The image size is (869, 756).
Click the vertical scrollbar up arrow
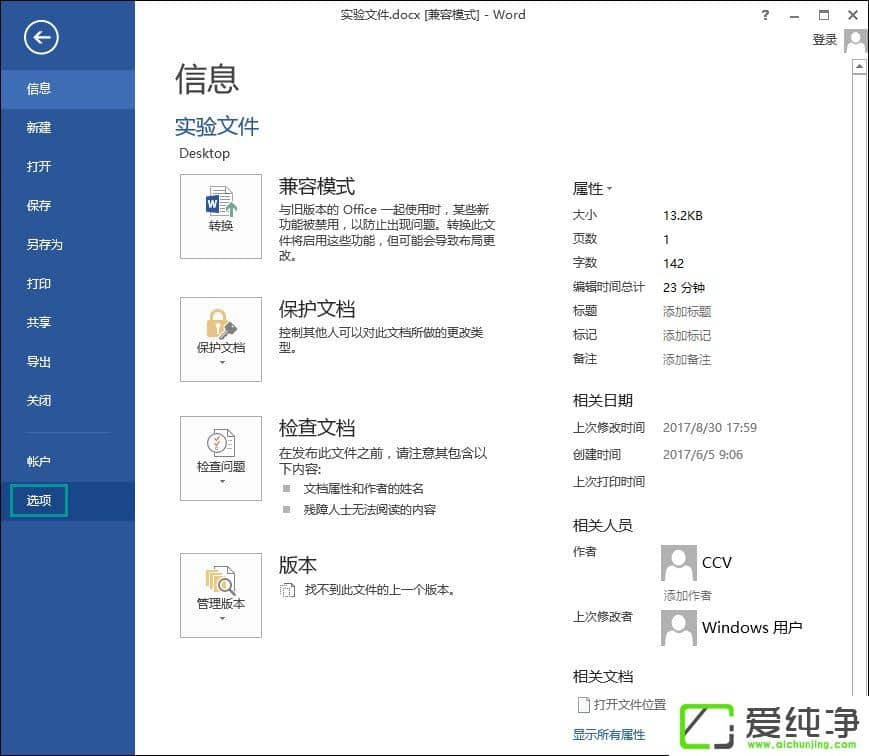(859, 67)
